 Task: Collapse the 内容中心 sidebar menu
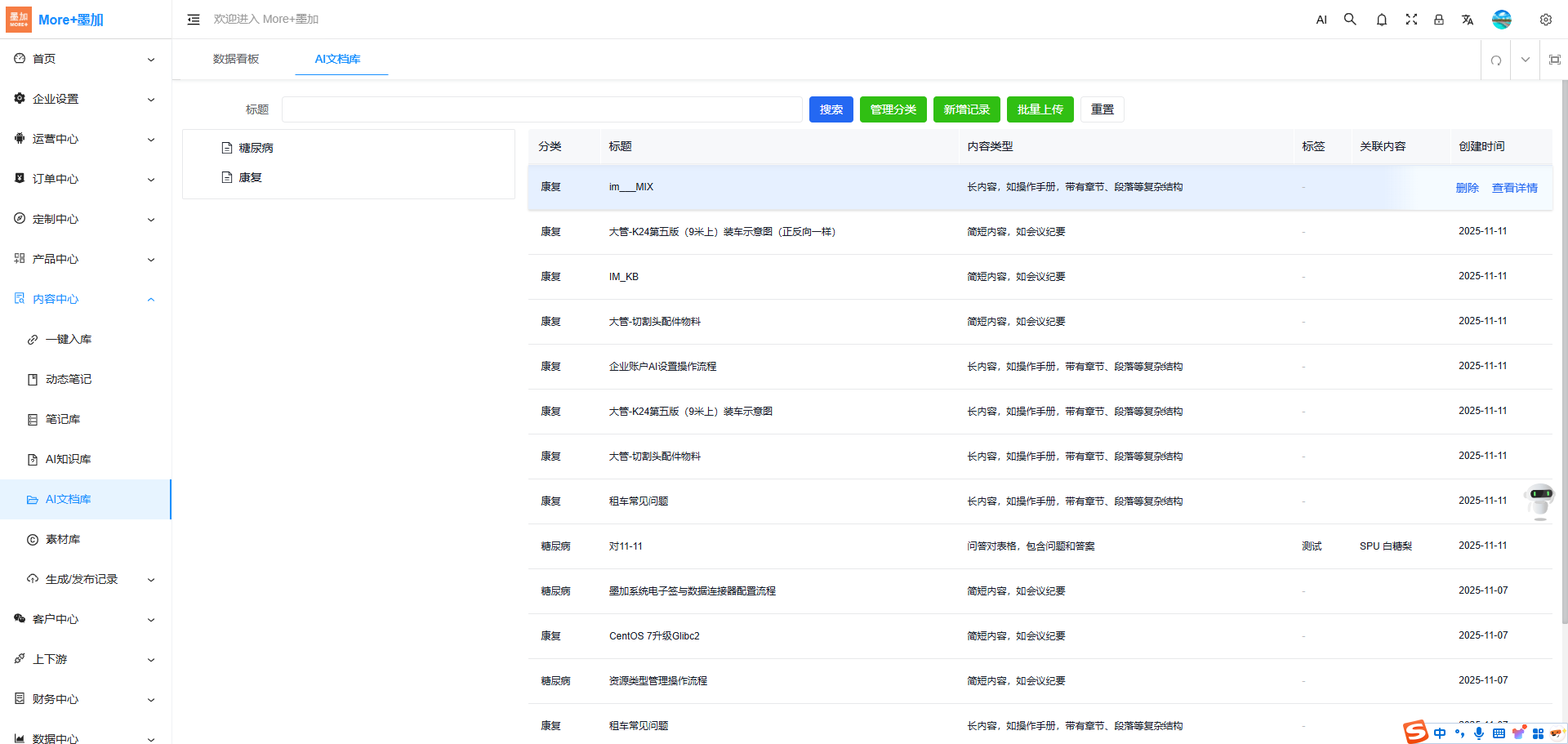[x=86, y=299]
